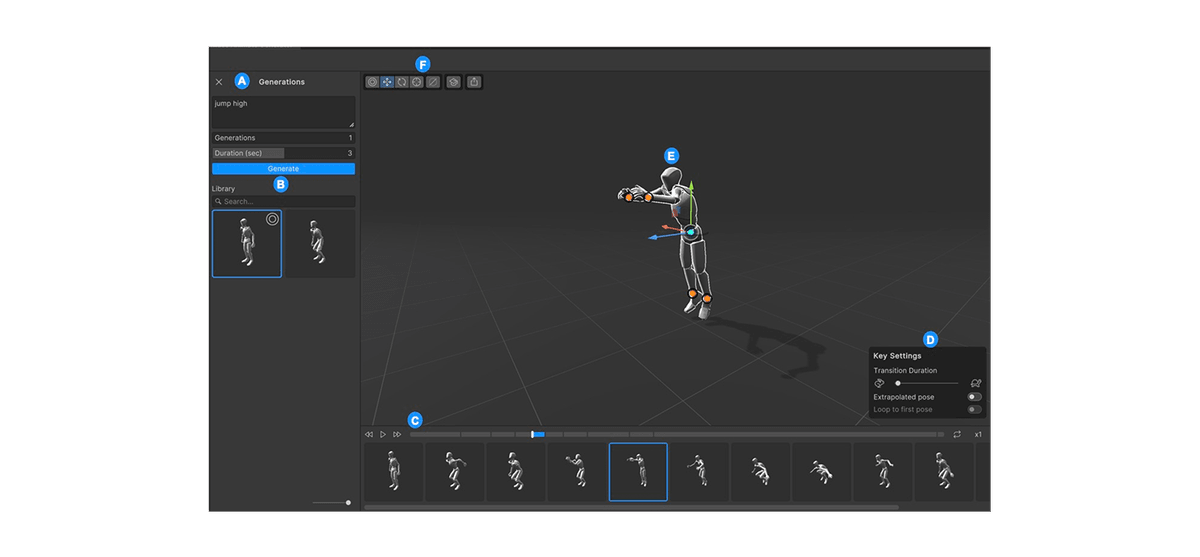The image size is (1200, 557).
Task: Click the Generations panel heading
Action: [x=282, y=82]
